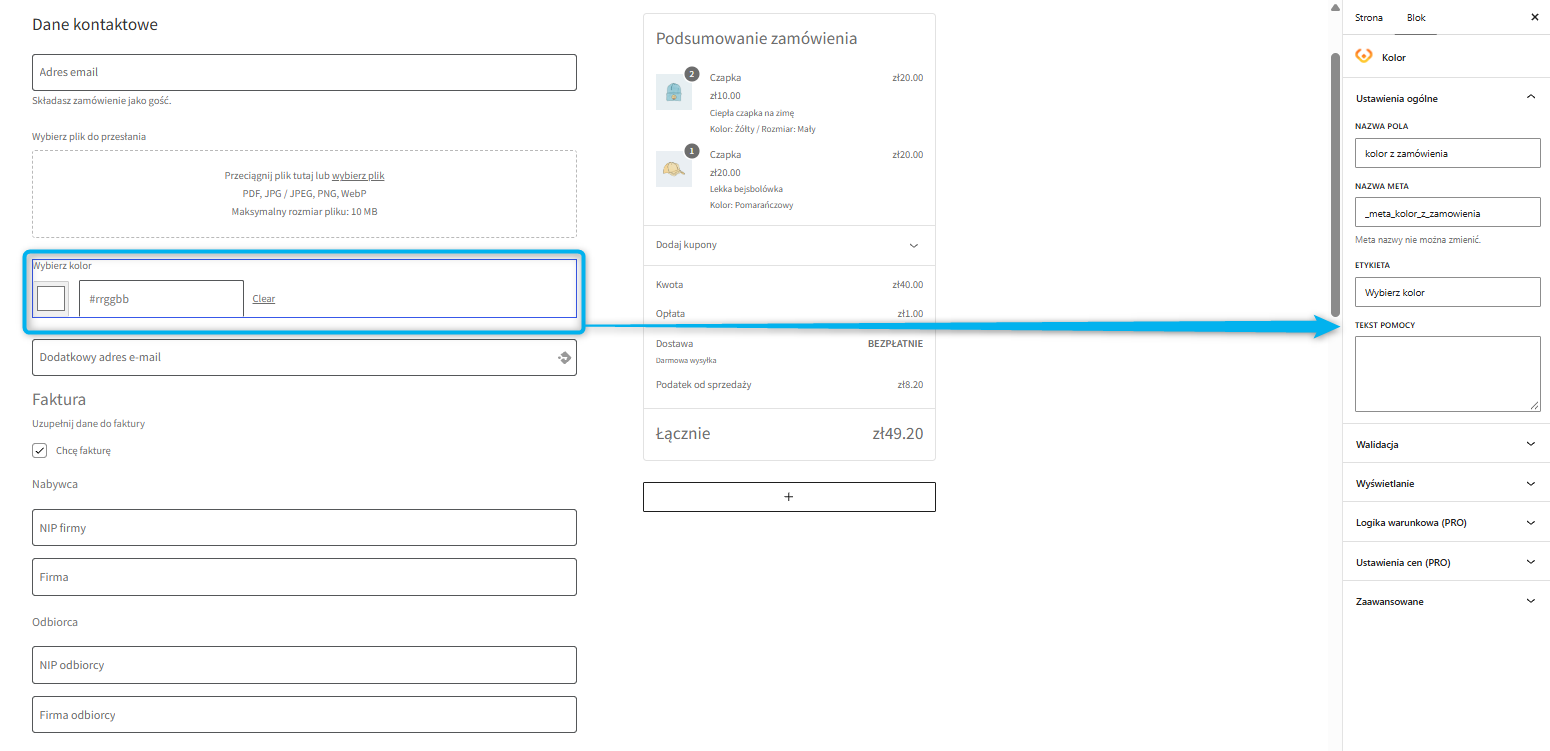Click the quantity badge 2 on hat thumbnail
The image size is (1550, 751).
tap(690, 74)
